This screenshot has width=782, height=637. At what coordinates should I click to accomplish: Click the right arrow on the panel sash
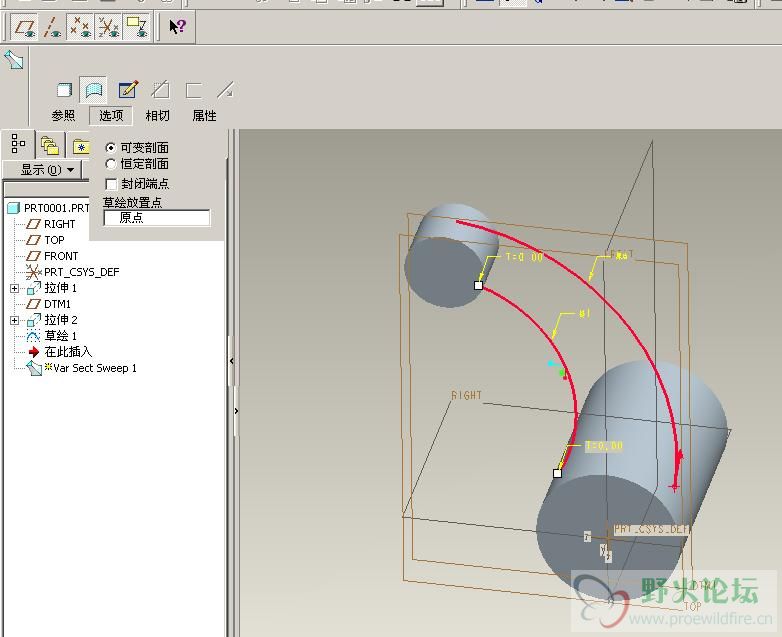click(x=236, y=411)
